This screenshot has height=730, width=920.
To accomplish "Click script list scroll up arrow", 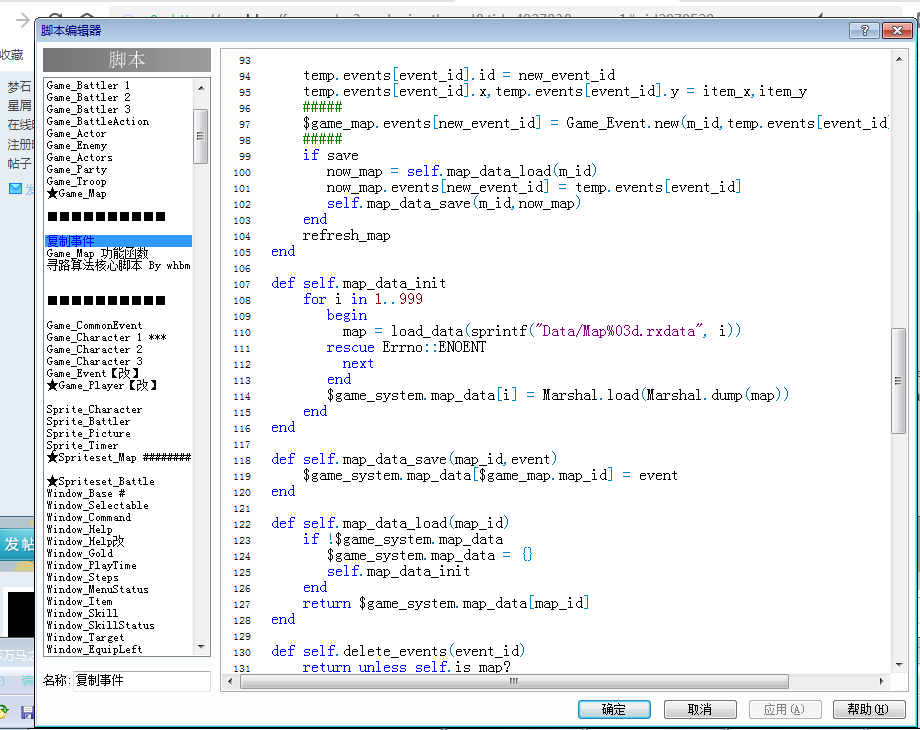I will coord(201,88).
